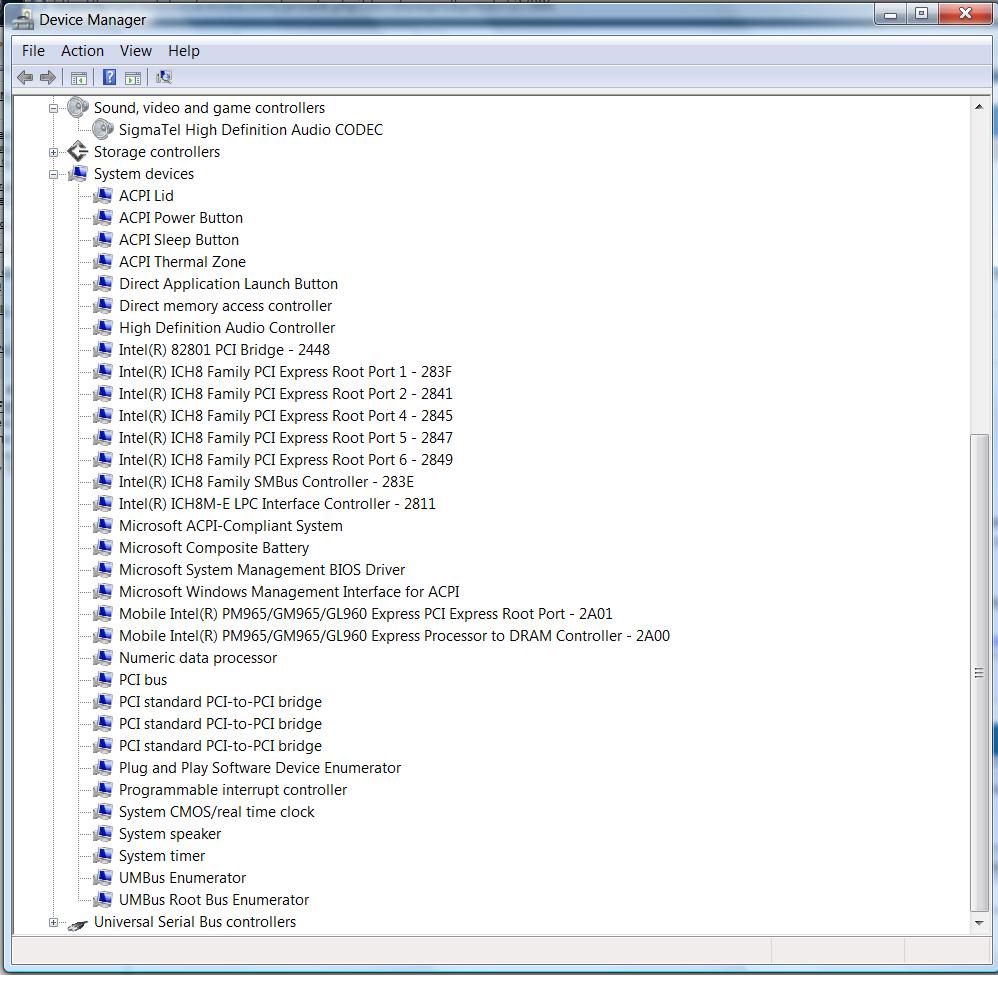
Task: Select UMBus Root Bus Enumerator
Action: pos(214,900)
